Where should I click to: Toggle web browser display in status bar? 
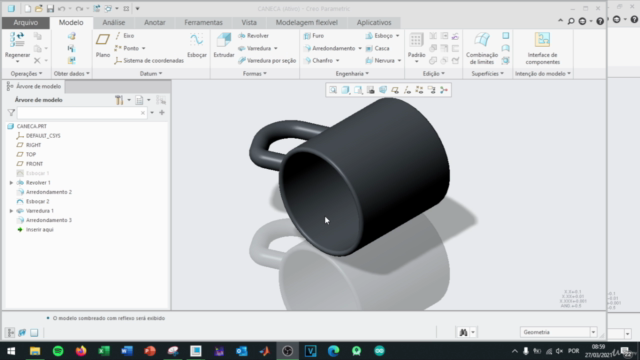(x=22, y=333)
